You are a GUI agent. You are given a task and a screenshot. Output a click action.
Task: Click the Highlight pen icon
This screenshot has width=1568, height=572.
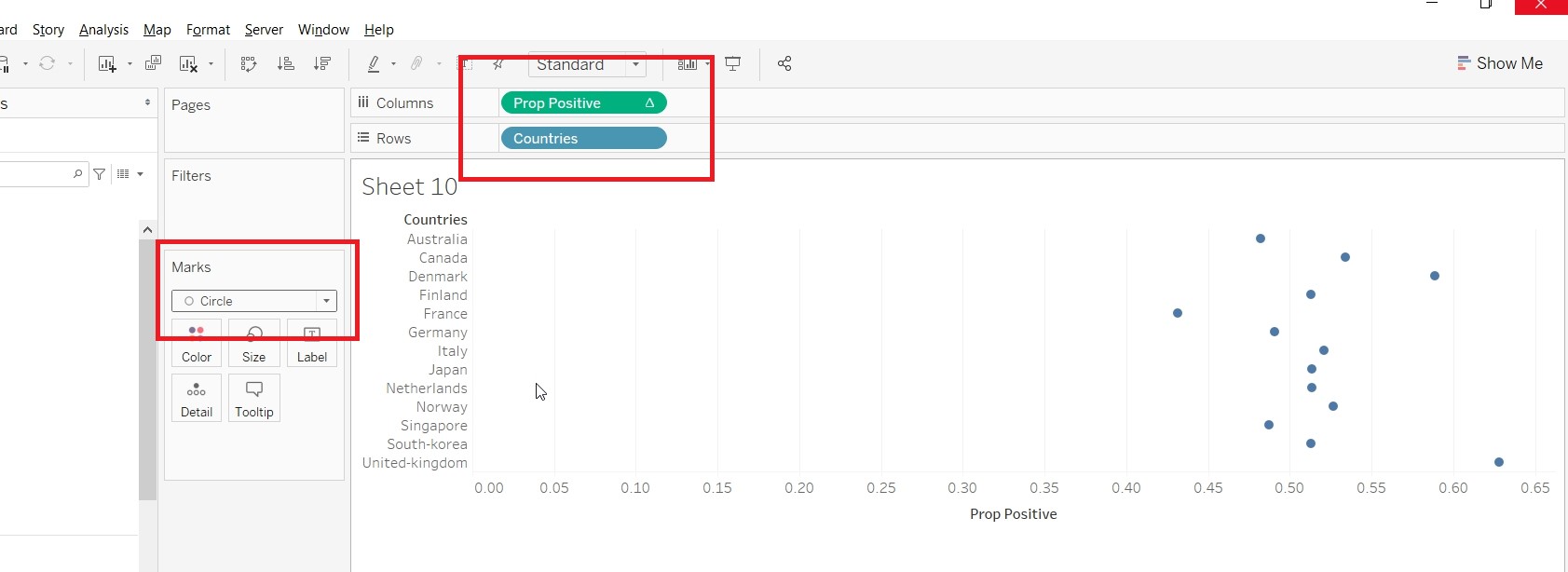374,63
